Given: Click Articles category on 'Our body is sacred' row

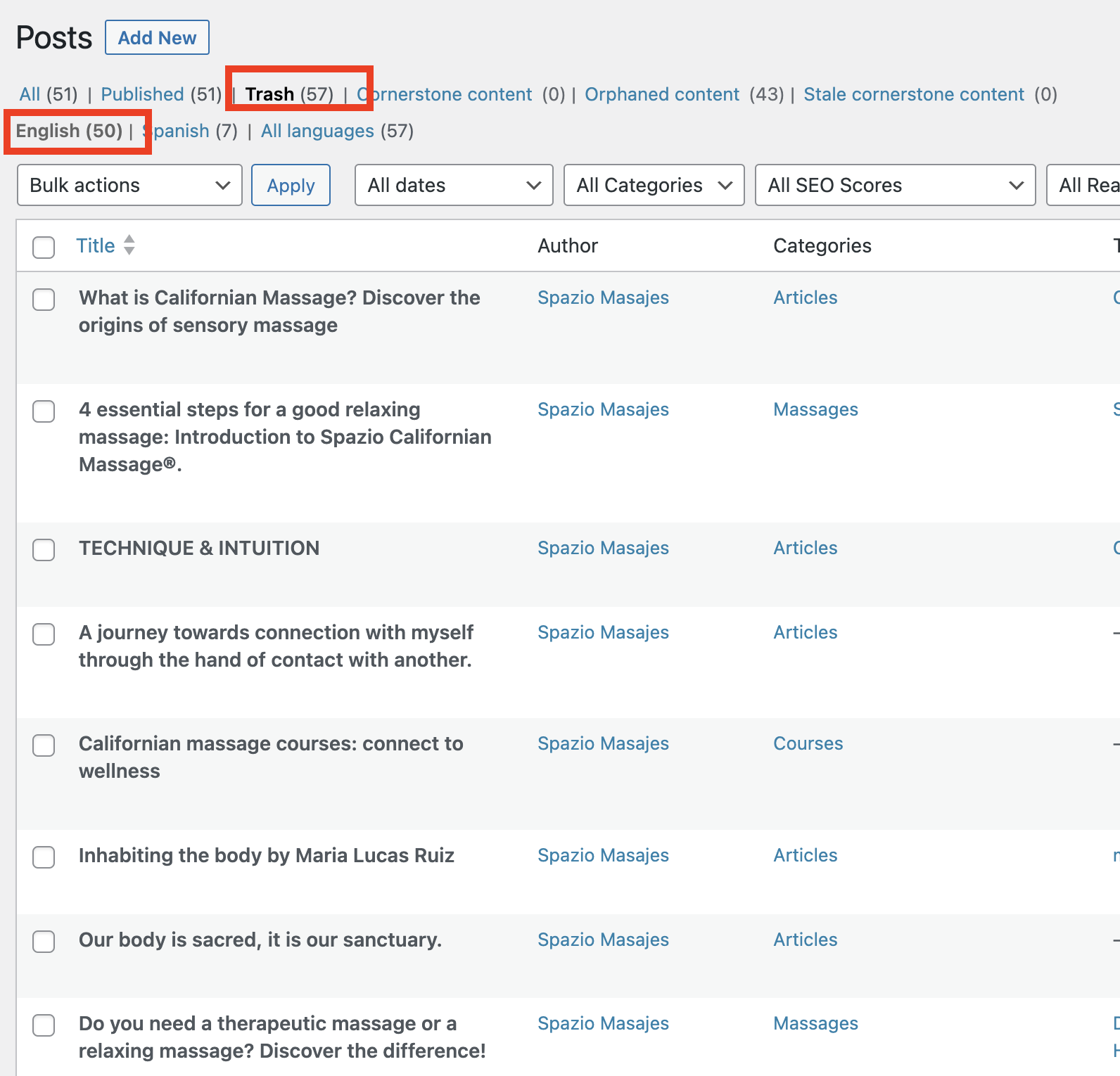Looking at the screenshot, I should tap(806, 940).
